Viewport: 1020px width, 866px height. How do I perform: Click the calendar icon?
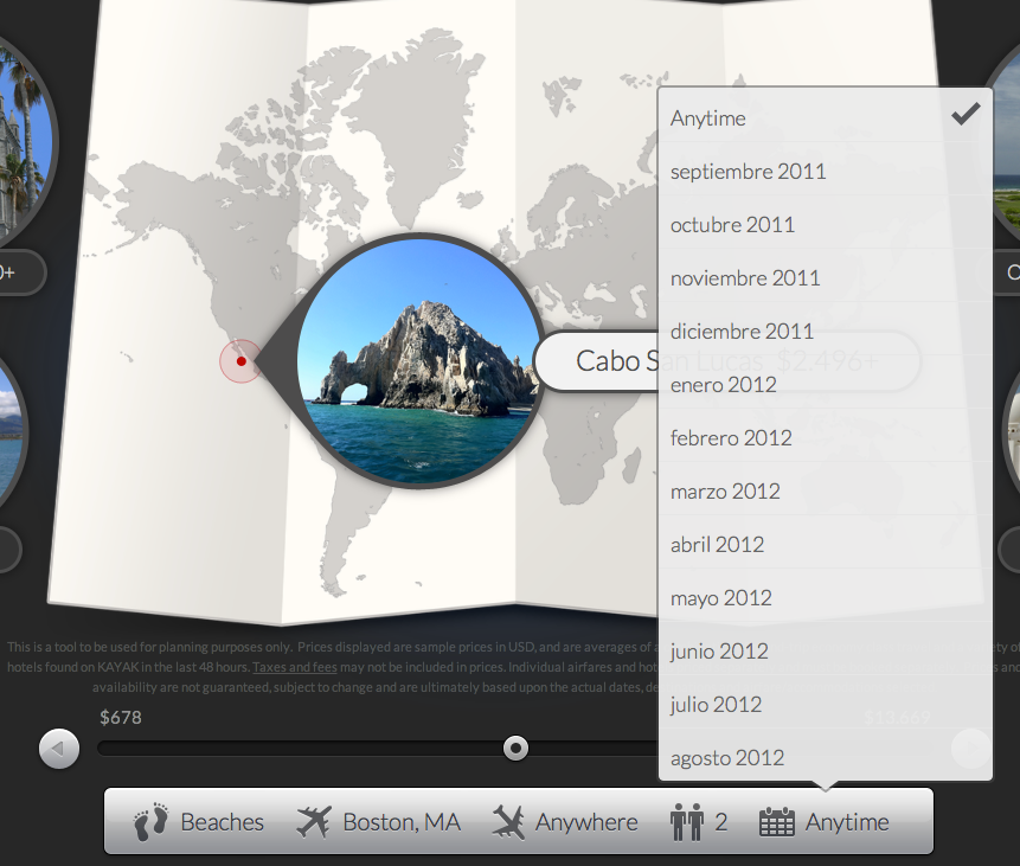click(777, 822)
